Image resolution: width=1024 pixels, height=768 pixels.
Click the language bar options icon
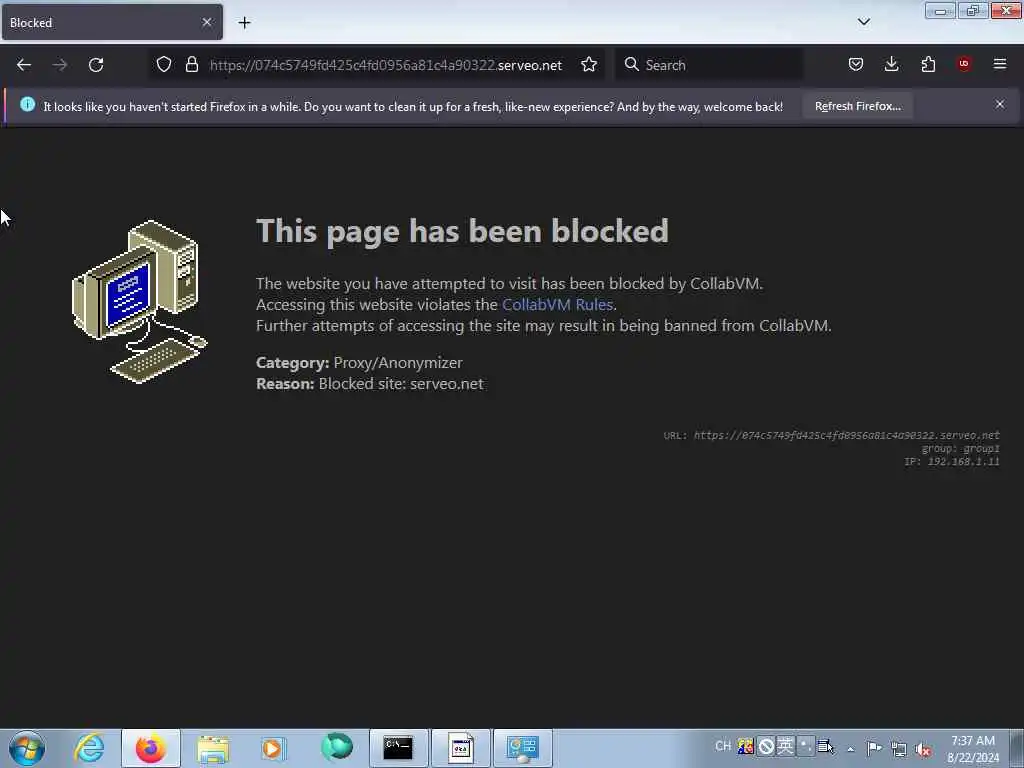pyautogui.click(x=826, y=746)
